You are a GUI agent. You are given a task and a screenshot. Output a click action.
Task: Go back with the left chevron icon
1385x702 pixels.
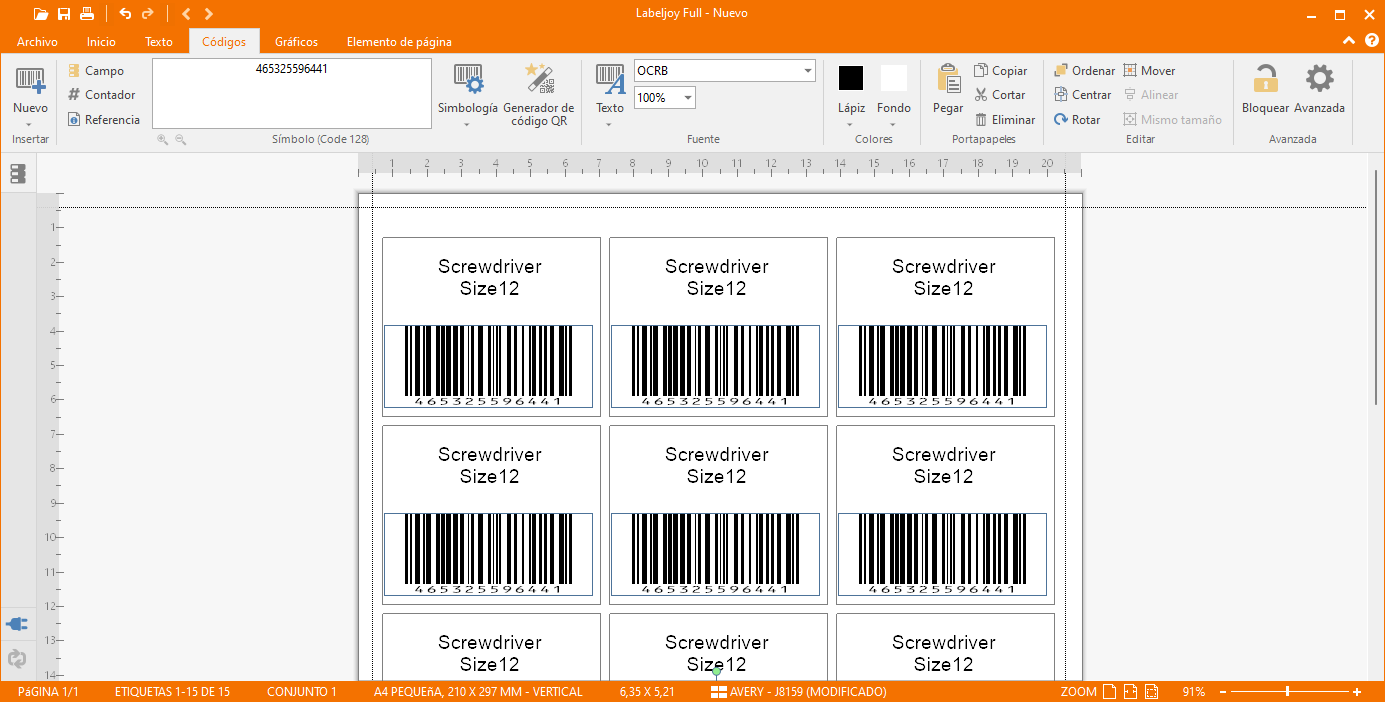[x=186, y=14]
